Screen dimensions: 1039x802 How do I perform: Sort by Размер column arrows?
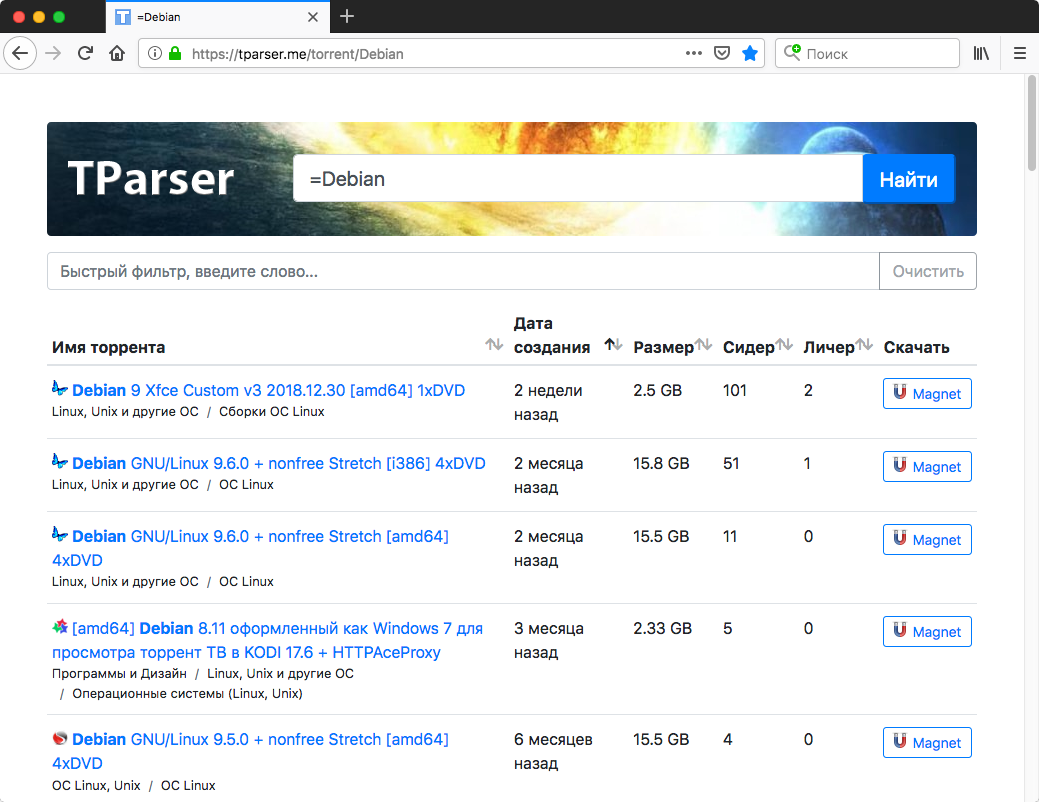coord(703,344)
